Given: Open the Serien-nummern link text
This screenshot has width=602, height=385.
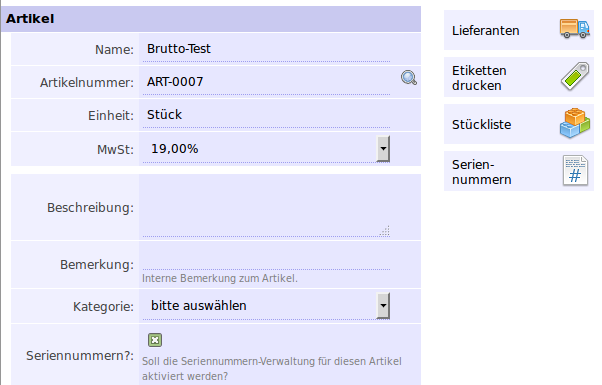Looking at the screenshot, I should click(x=481, y=172).
